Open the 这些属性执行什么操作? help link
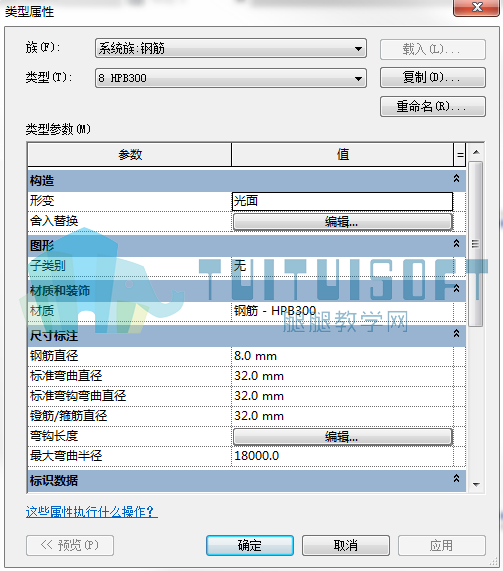The image size is (503, 571). point(91,512)
